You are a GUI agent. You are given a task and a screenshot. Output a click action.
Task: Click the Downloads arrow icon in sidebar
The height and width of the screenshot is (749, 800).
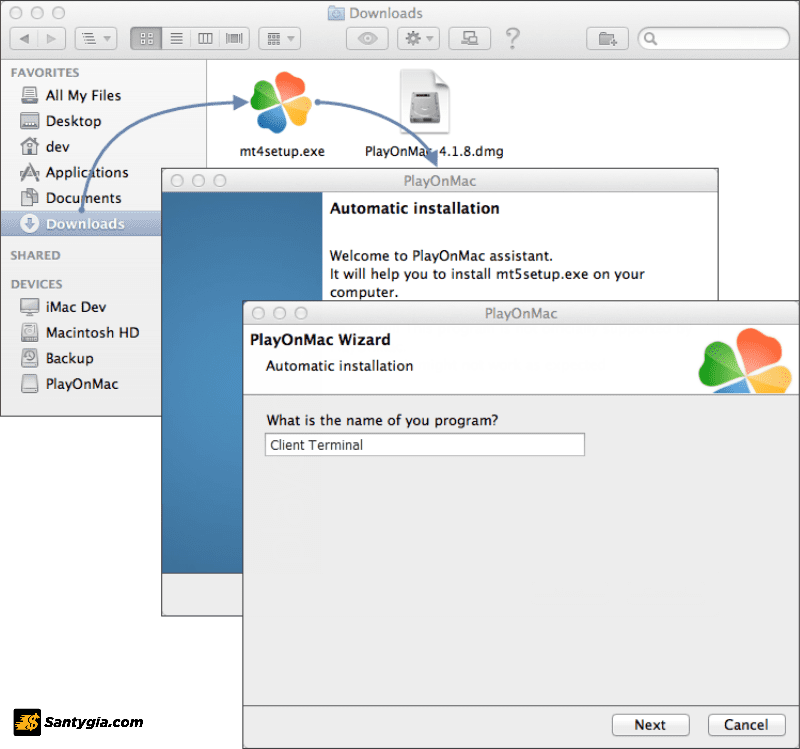point(30,223)
